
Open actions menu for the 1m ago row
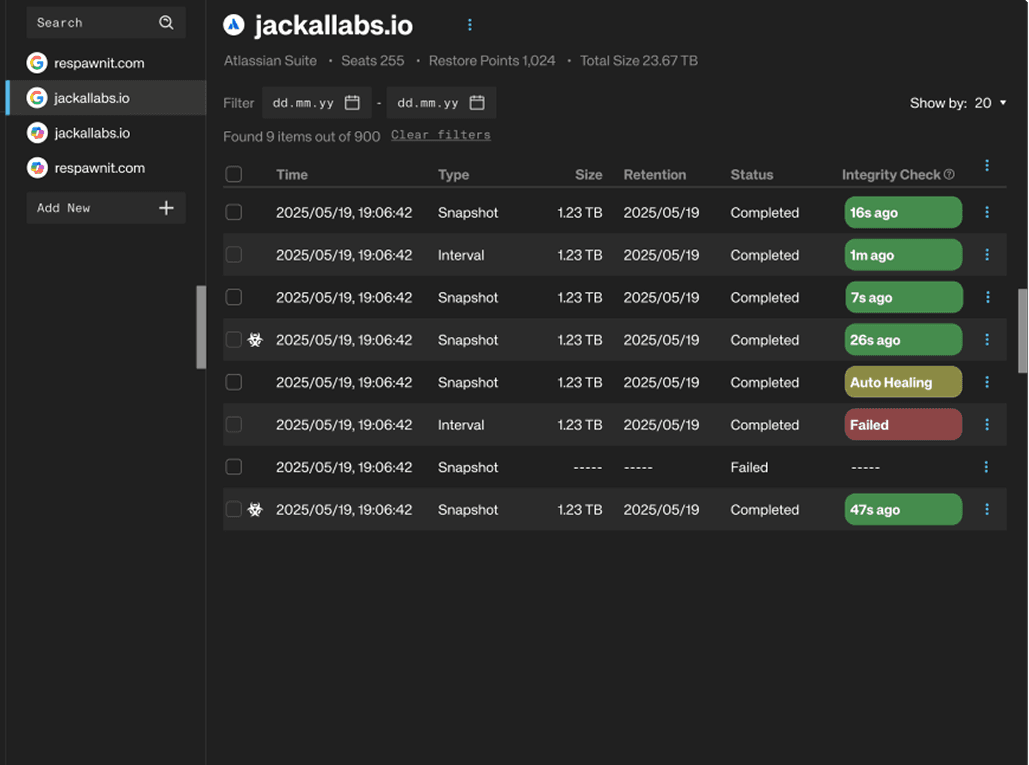[986, 255]
